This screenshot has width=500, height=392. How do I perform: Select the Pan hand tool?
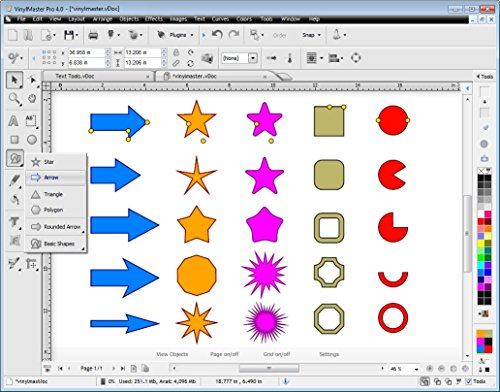(x=32, y=99)
